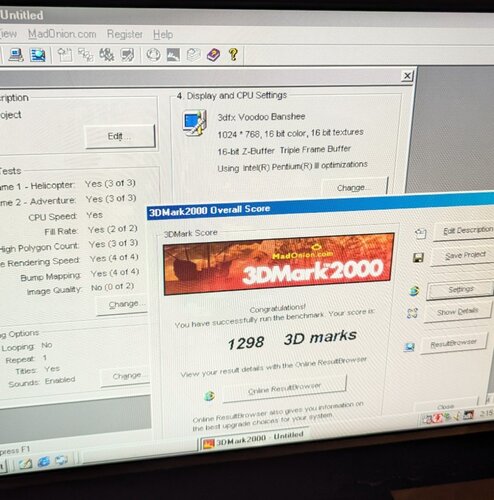The width and height of the screenshot is (494, 500).
Task: Click 'Yes (2 of 2)' next to Fill Rate
Action: click(113, 229)
